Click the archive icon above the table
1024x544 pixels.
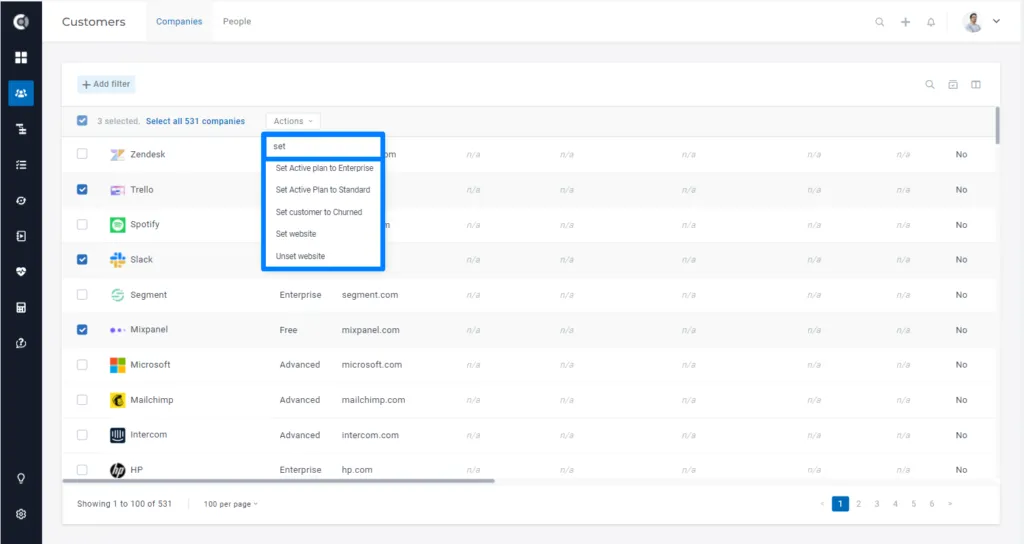click(953, 84)
